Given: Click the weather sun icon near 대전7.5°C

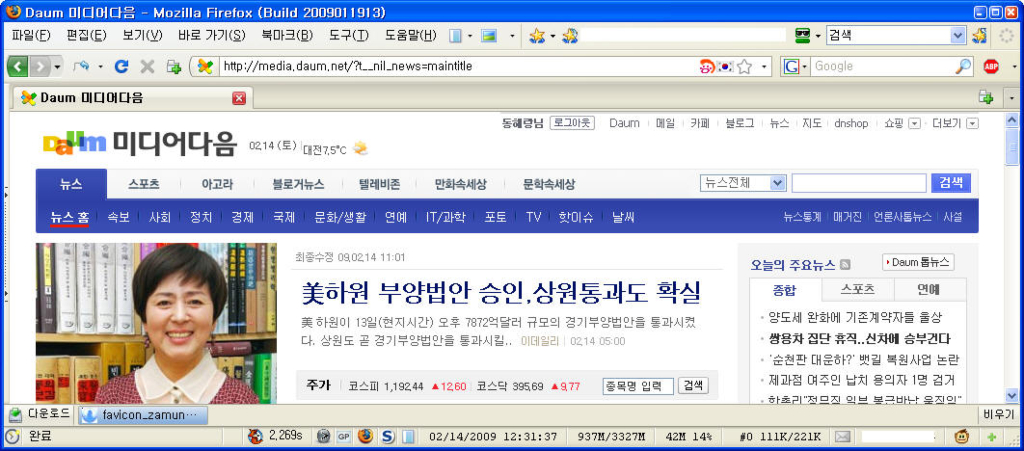Looking at the screenshot, I should (x=360, y=149).
